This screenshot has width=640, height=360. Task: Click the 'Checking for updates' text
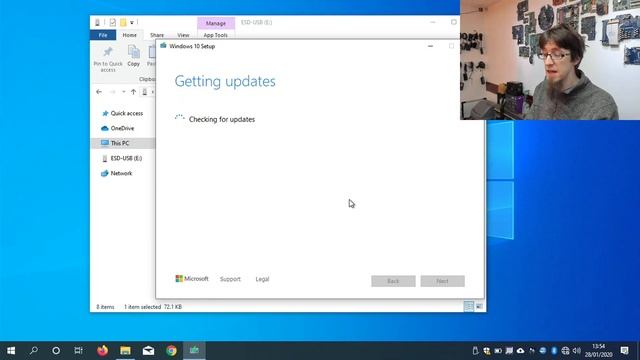coord(222,119)
